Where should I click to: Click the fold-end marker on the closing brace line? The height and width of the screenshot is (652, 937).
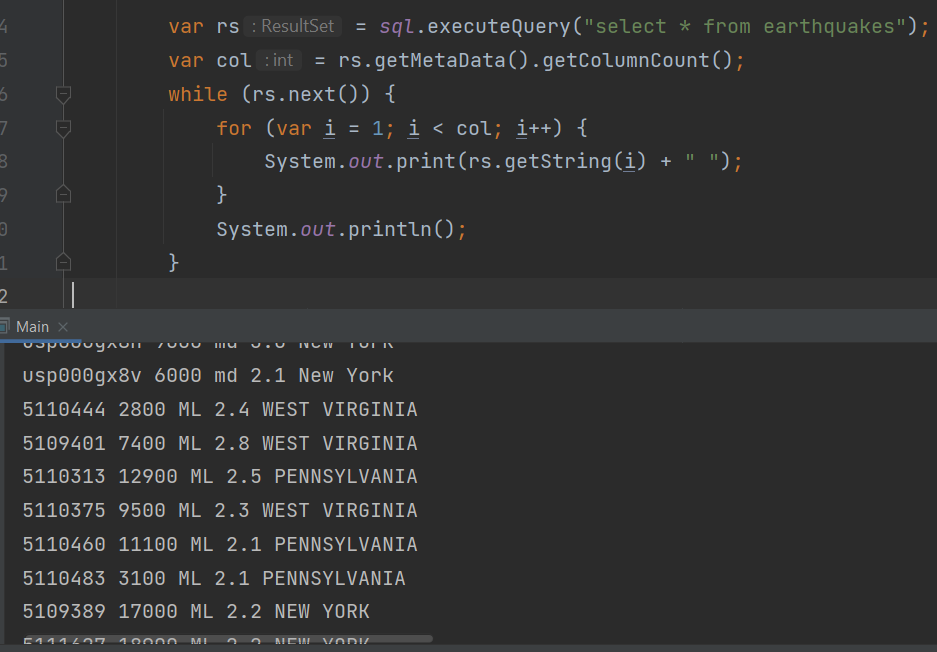click(63, 194)
